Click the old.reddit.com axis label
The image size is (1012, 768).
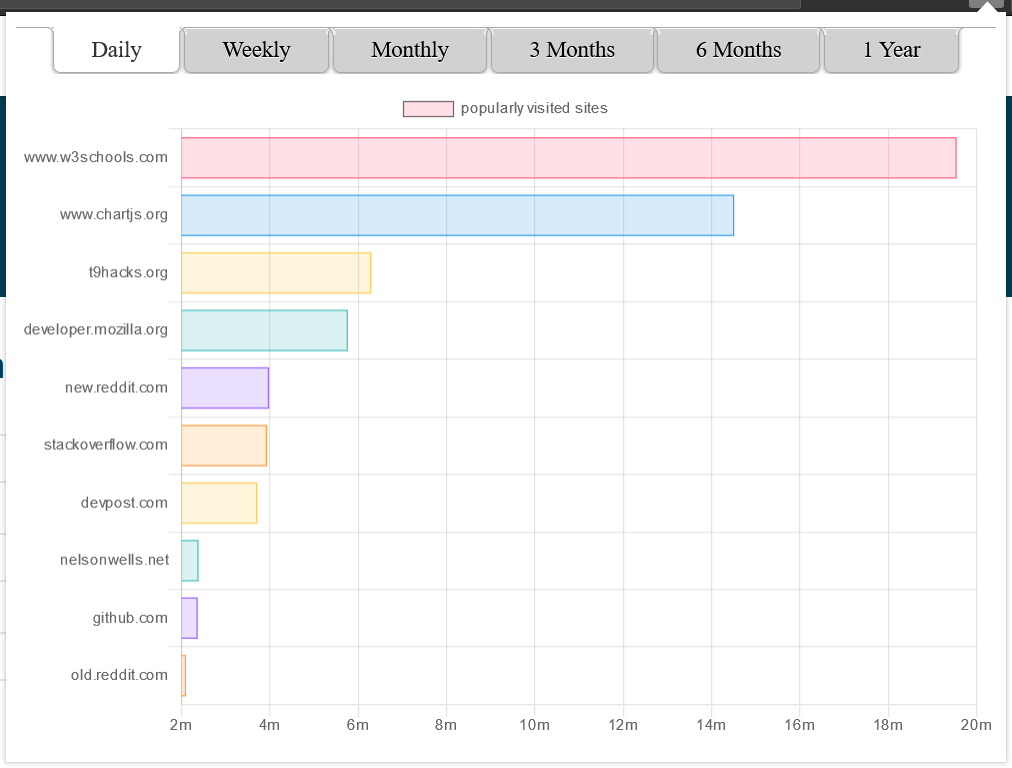click(x=119, y=675)
